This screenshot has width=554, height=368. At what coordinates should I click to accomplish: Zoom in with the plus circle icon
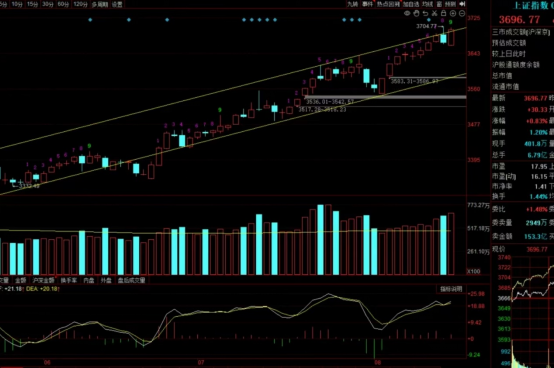(x=453, y=13)
